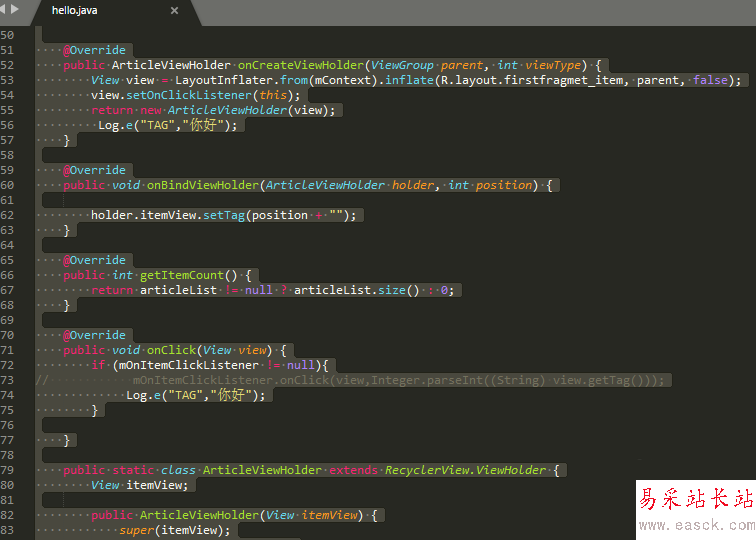Click @Override annotation on line 51
Screen dimensions: 756x540
(x=94, y=50)
